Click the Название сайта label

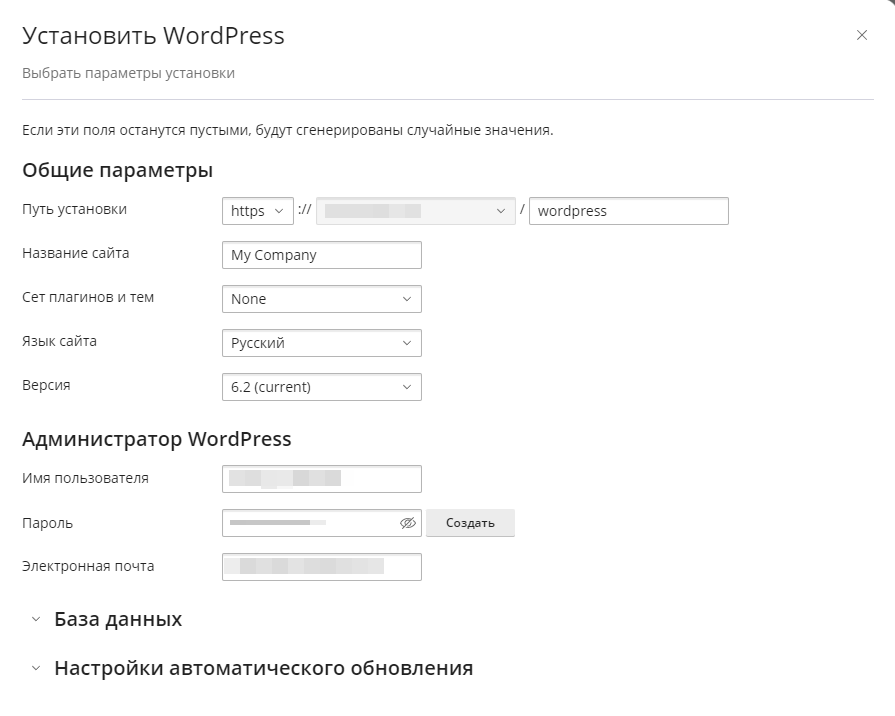(76, 253)
